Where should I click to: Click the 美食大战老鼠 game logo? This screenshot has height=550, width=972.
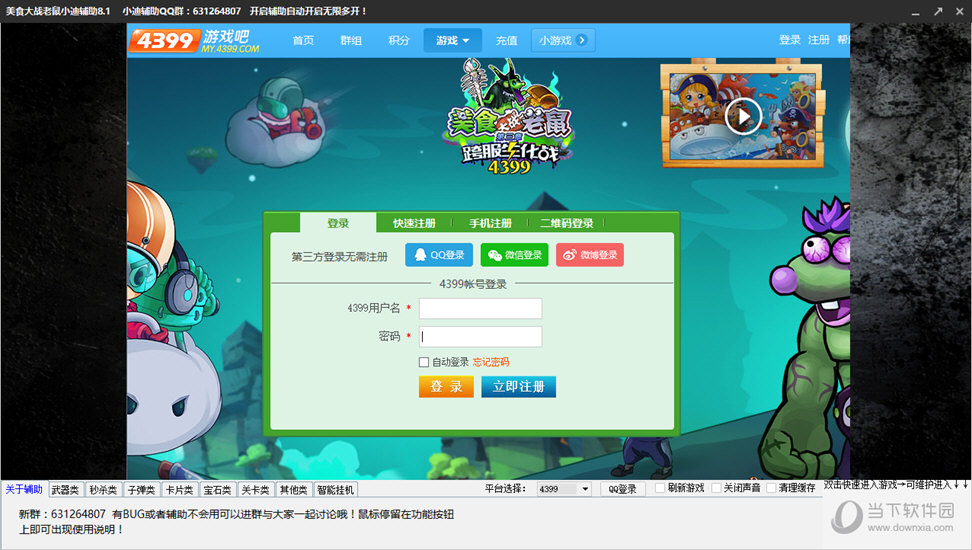point(508,117)
